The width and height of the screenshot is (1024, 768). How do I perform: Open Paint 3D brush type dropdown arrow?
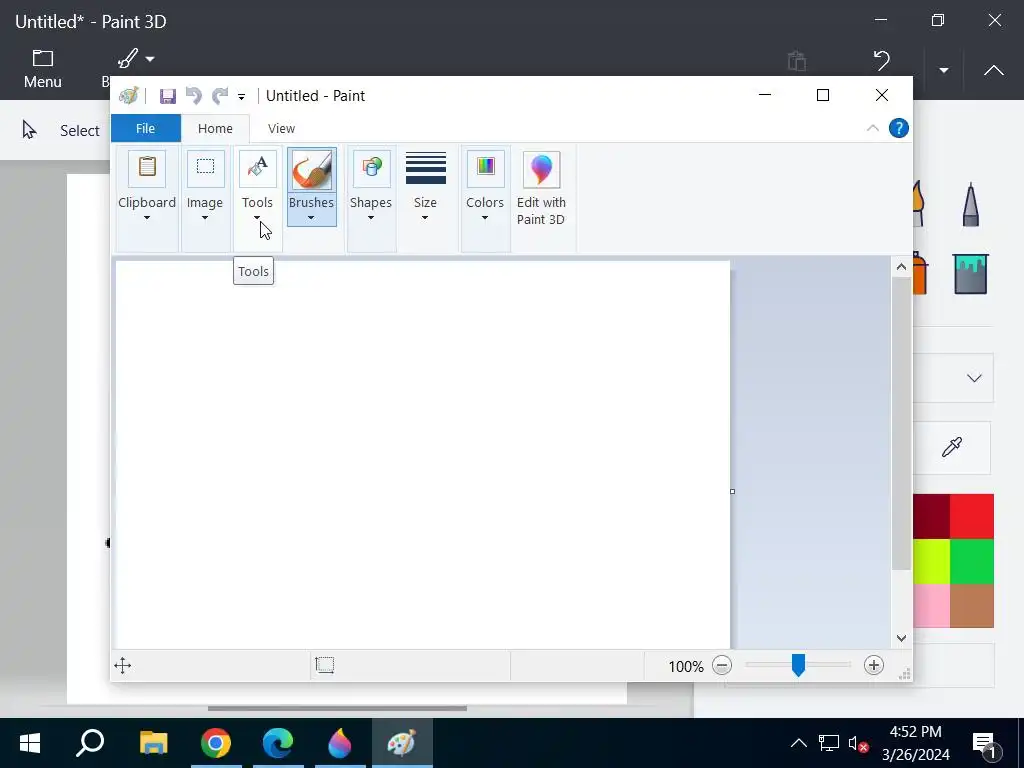[150, 59]
